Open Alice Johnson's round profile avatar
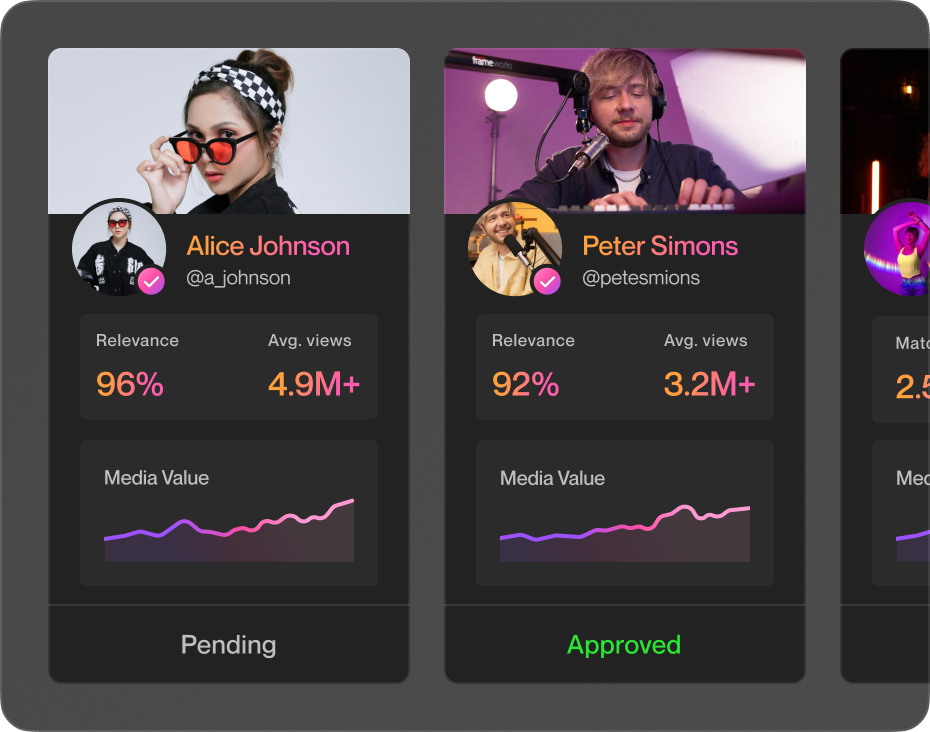 pos(115,245)
